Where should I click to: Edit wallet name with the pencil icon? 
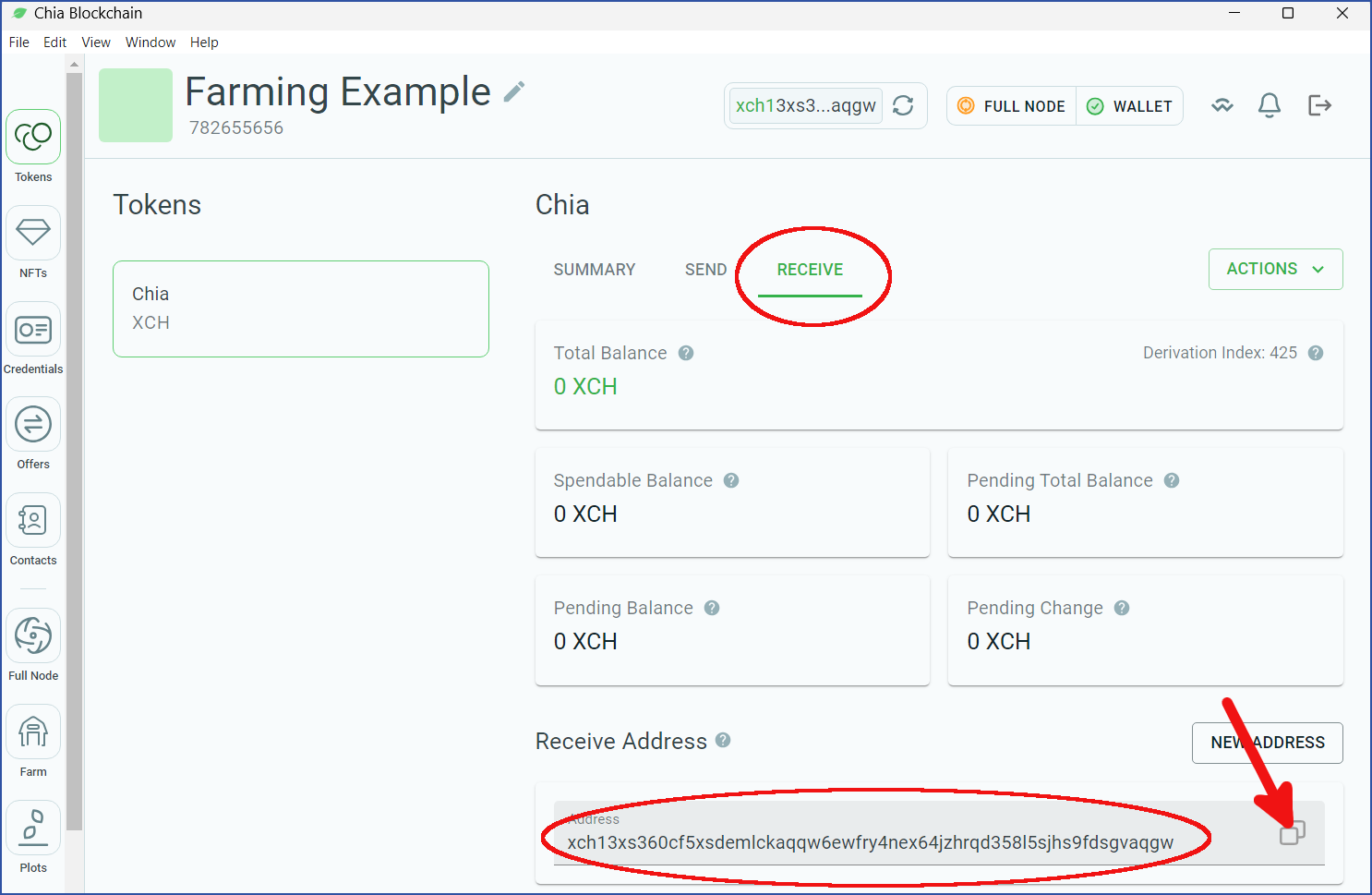point(514,91)
